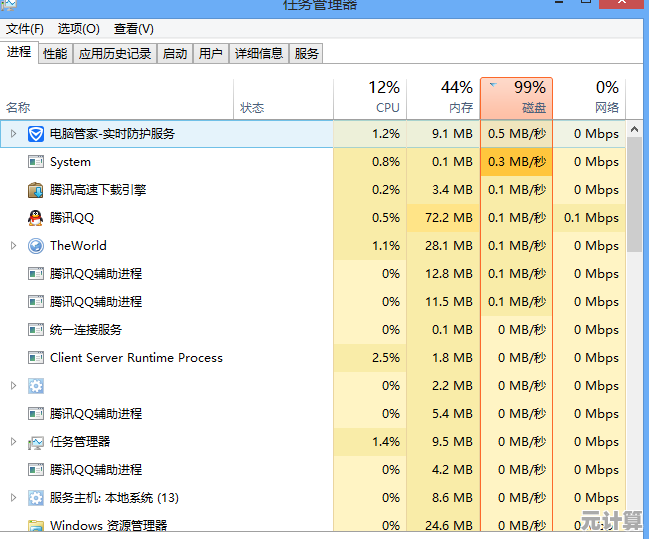This screenshot has height=539, width=649.
Task: Switch to the 详细信息 tab
Action: click(x=259, y=54)
